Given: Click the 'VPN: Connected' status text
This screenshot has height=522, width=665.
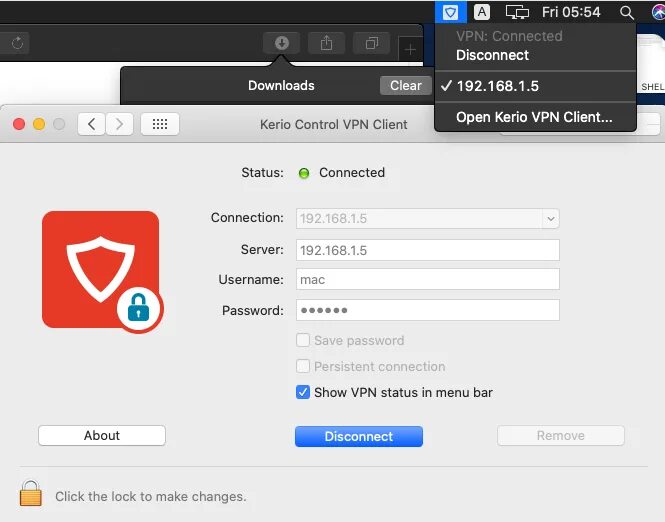Looking at the screenshot, I should 509,36.
